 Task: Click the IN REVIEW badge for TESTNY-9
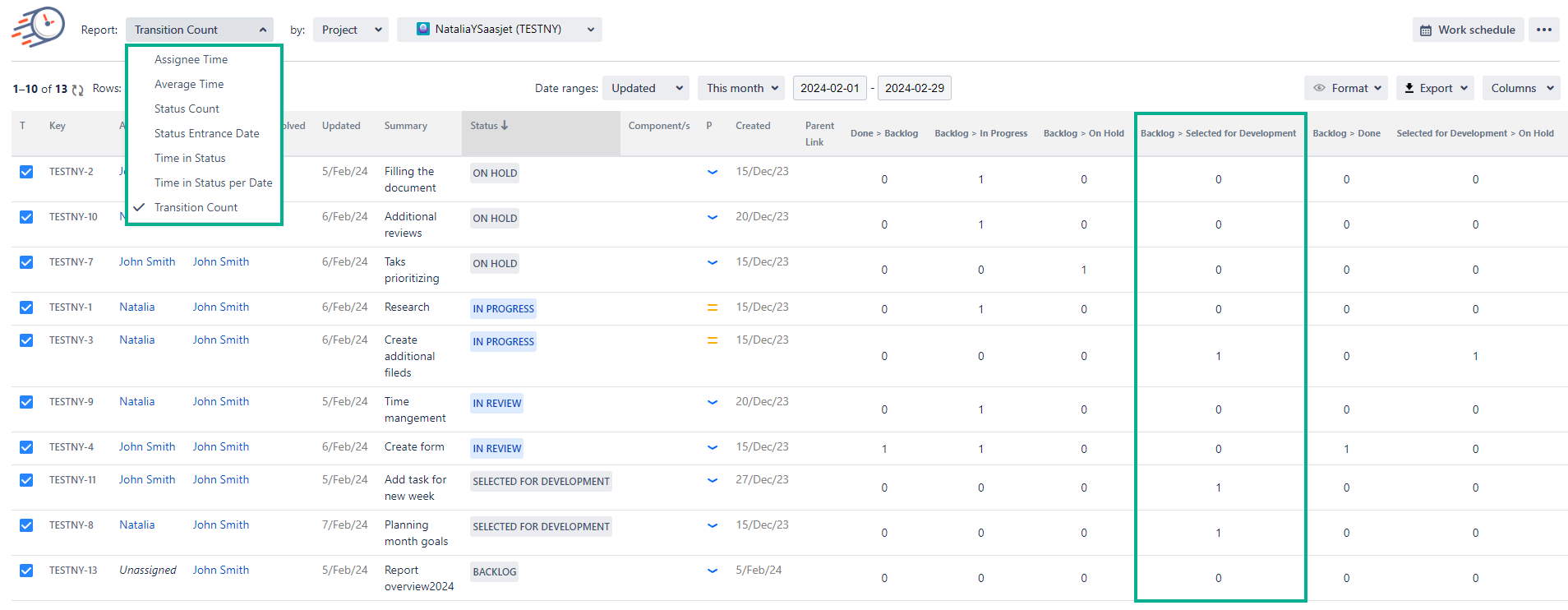pos(496,403)
